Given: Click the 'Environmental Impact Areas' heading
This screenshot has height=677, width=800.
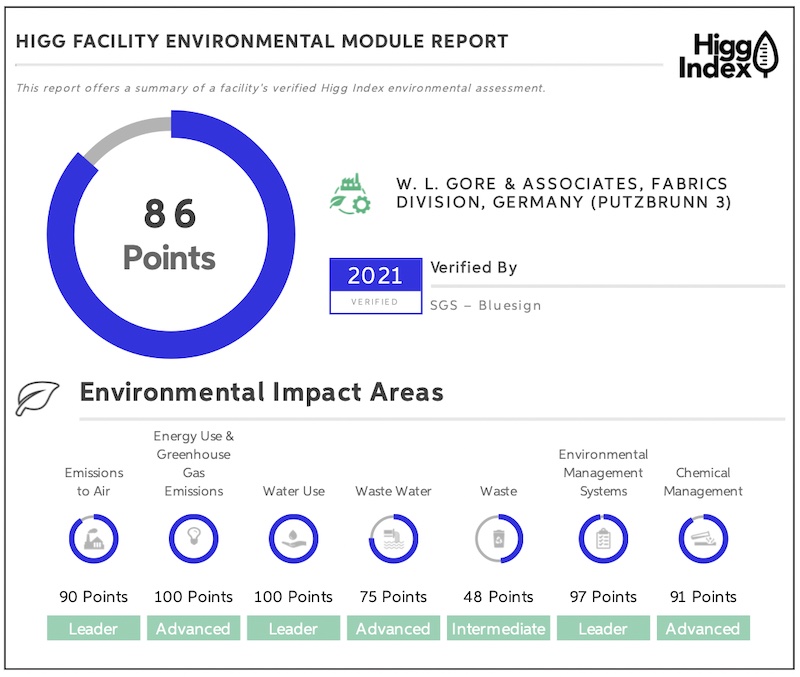Looking at the screenshot, I should [262, 392].
